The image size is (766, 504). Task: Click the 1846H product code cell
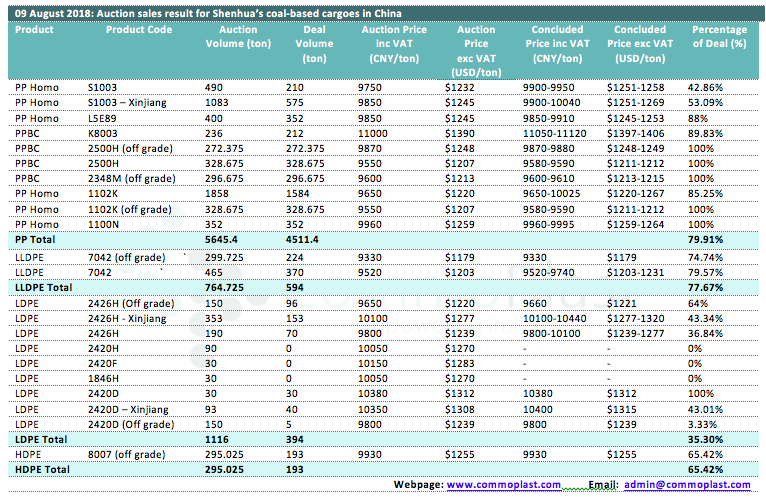point(102,378)
